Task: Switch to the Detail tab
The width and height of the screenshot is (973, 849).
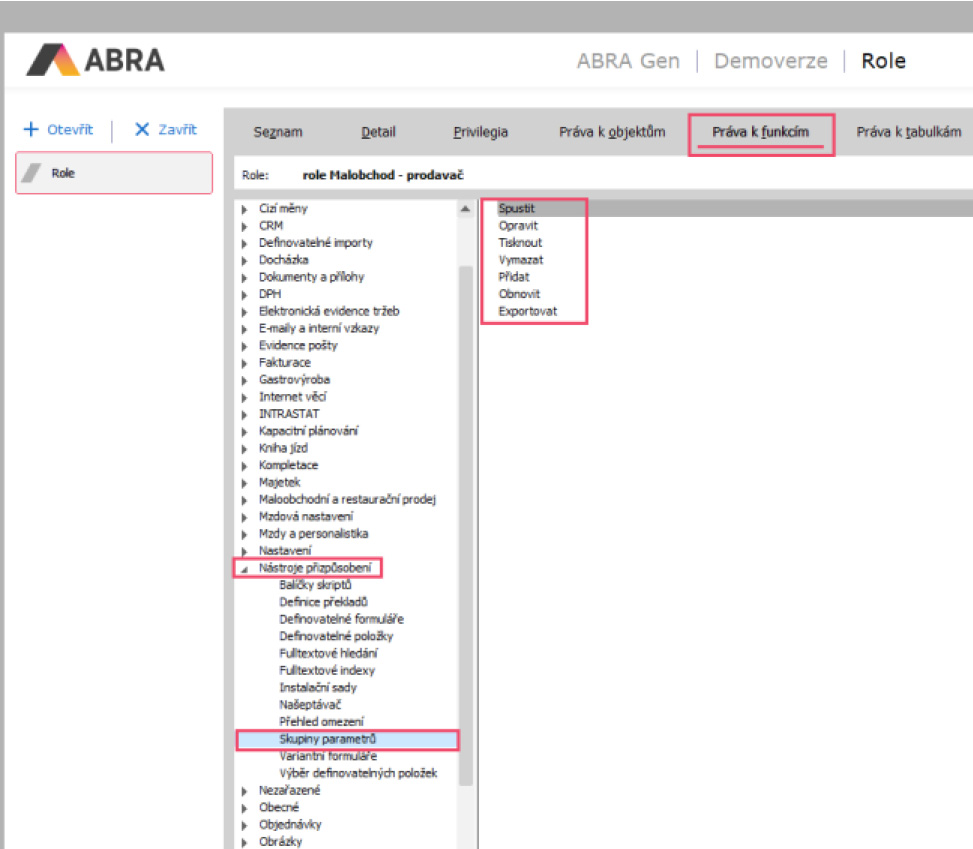Action: click(x=378, y=131)
